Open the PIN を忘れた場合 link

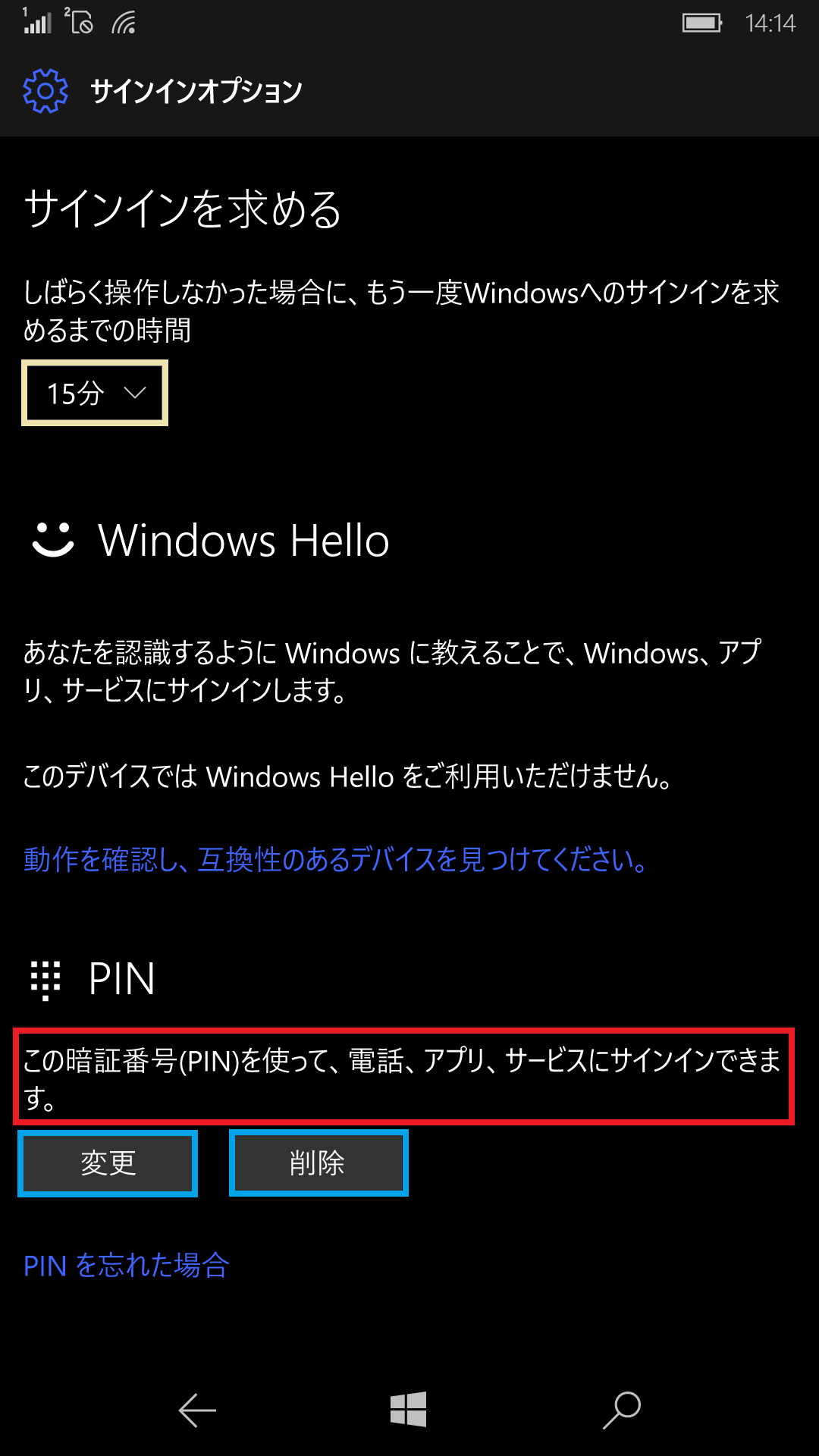127,1266
